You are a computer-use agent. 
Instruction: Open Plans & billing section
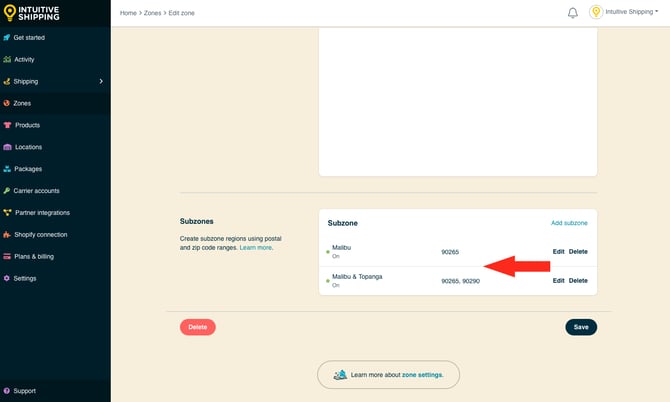click(x=35, y=256)
